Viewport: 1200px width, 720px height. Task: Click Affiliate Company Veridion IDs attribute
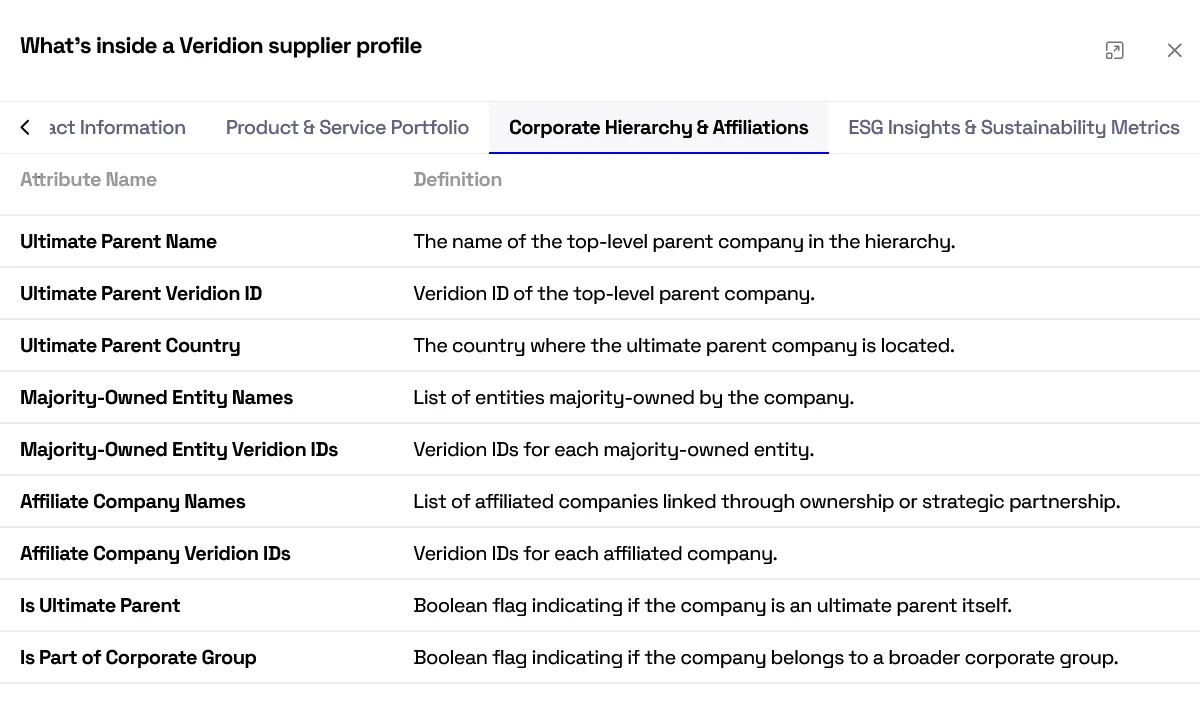point(155,553)
